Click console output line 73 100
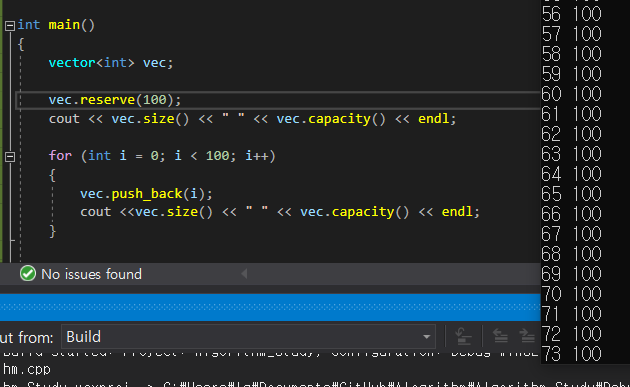The height and width of the screenshot is (387, 630). click(571, 354)
